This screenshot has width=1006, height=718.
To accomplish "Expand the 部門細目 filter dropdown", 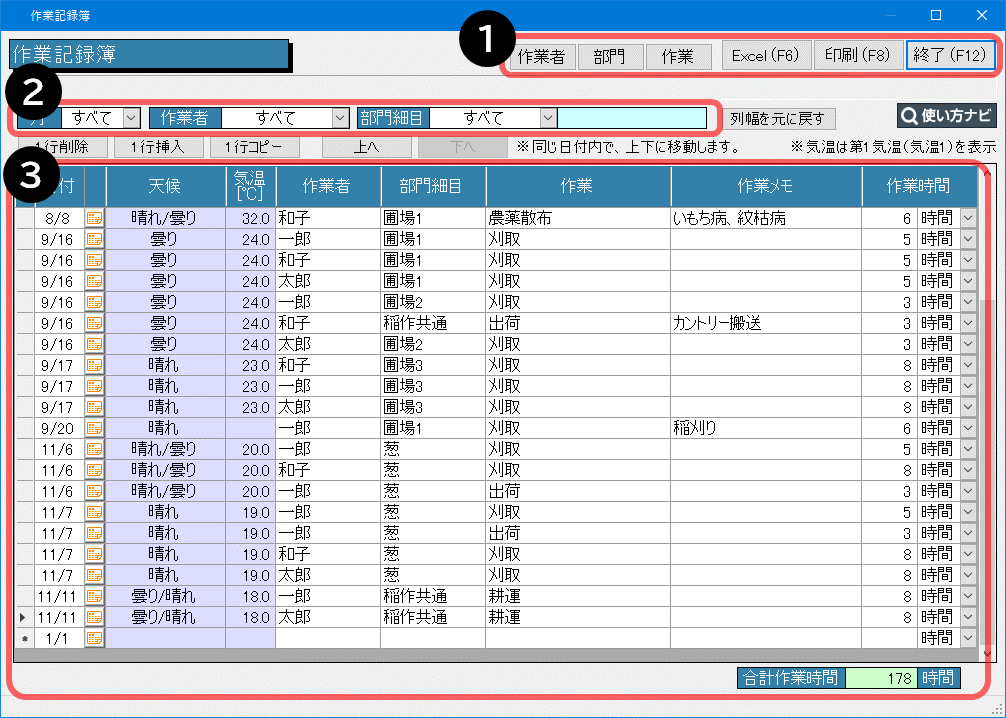I will (547, 118).
